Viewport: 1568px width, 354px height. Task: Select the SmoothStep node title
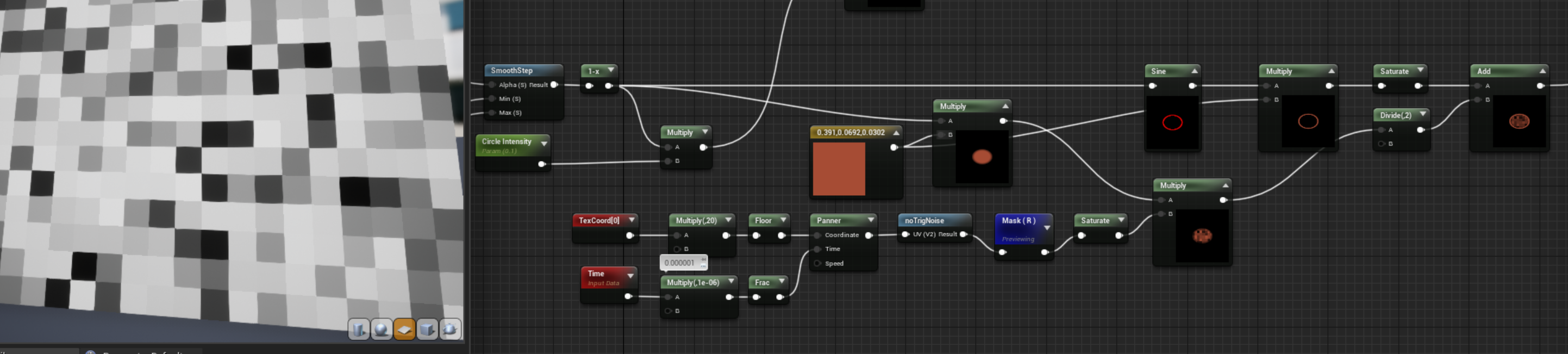coord(511,71)
